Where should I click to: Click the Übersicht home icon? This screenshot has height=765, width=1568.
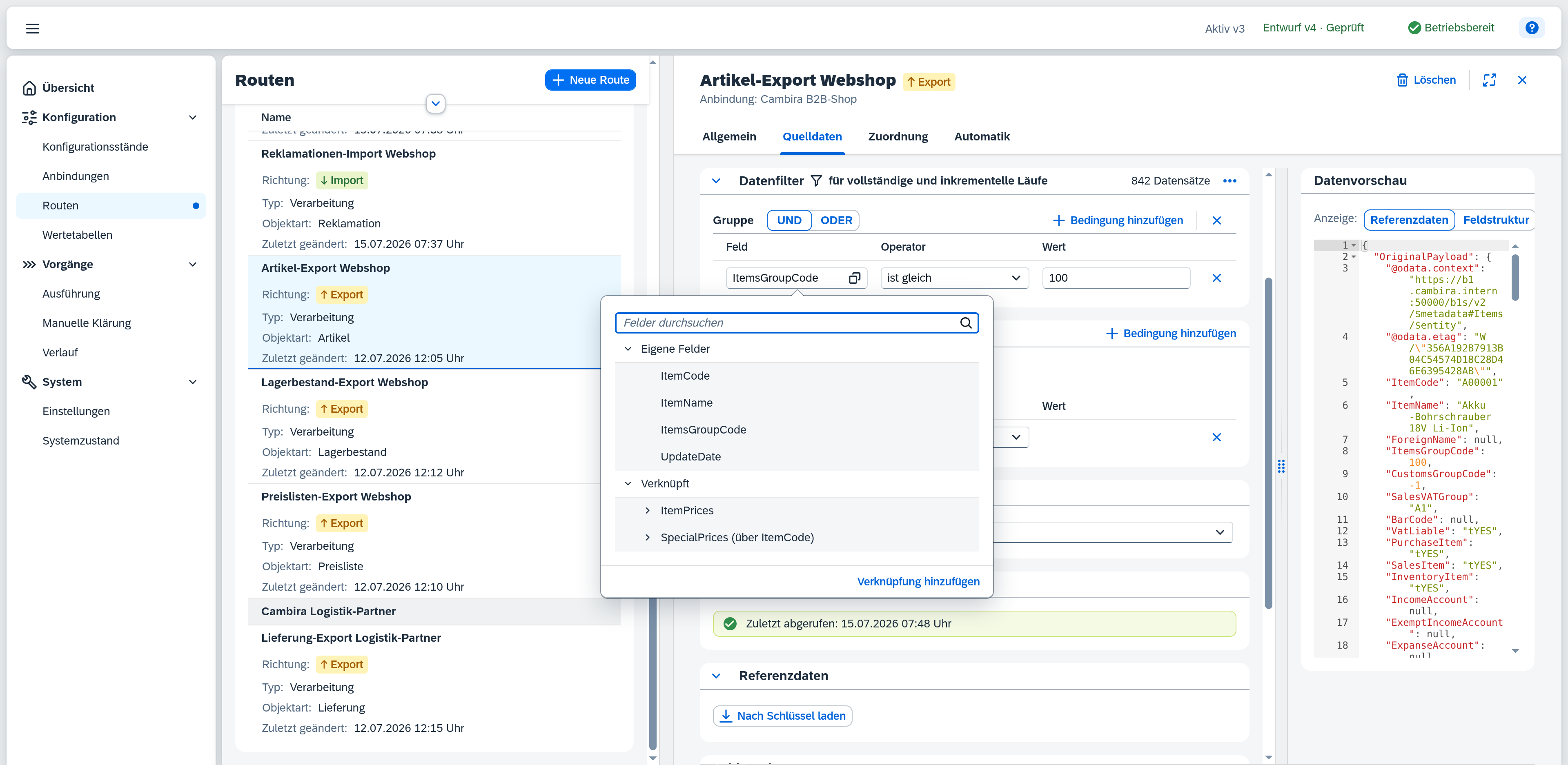tap(29, 88)
